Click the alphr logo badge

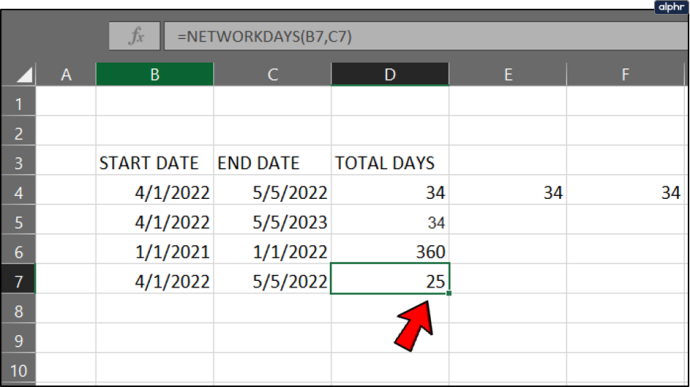pos(671,7)
